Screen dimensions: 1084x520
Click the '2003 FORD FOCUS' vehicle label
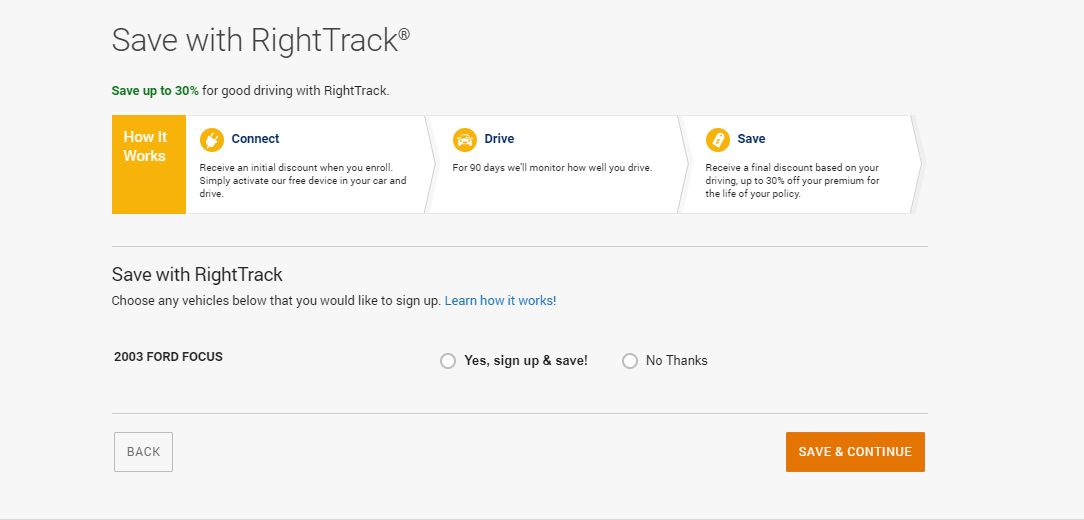click(168, 358)
